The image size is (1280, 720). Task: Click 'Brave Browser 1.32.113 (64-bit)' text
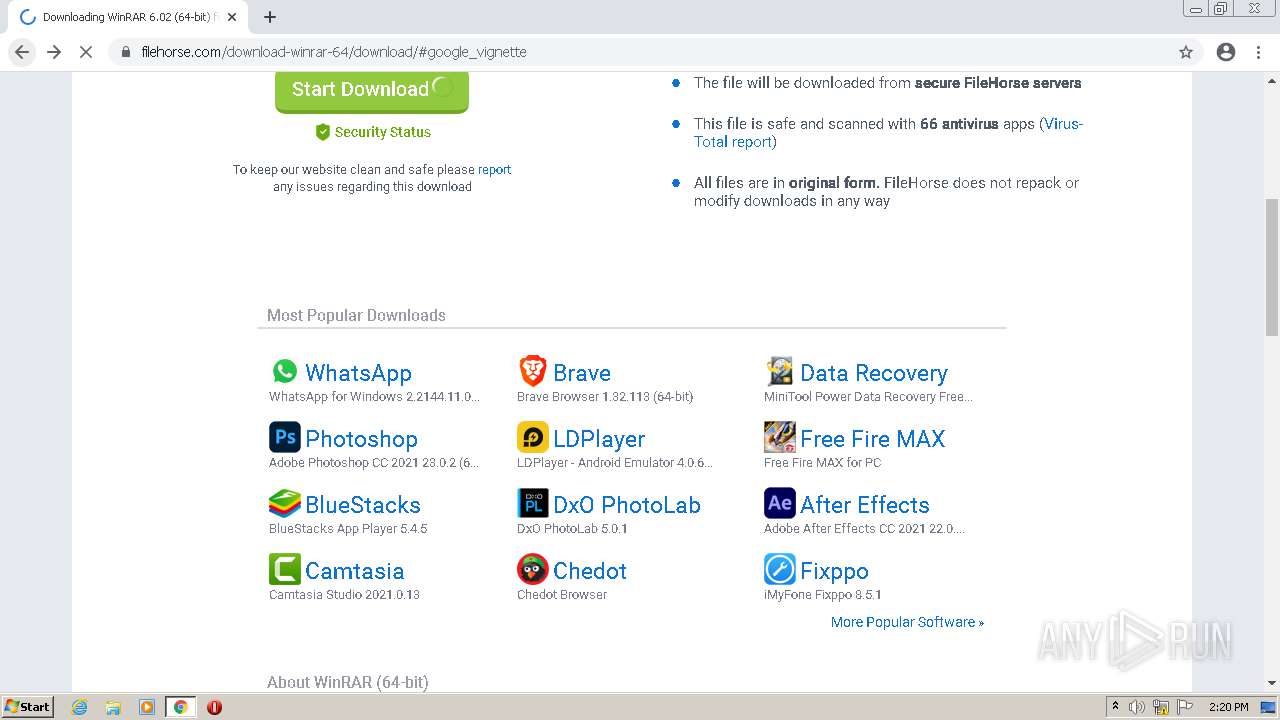[x=605, y=397]
